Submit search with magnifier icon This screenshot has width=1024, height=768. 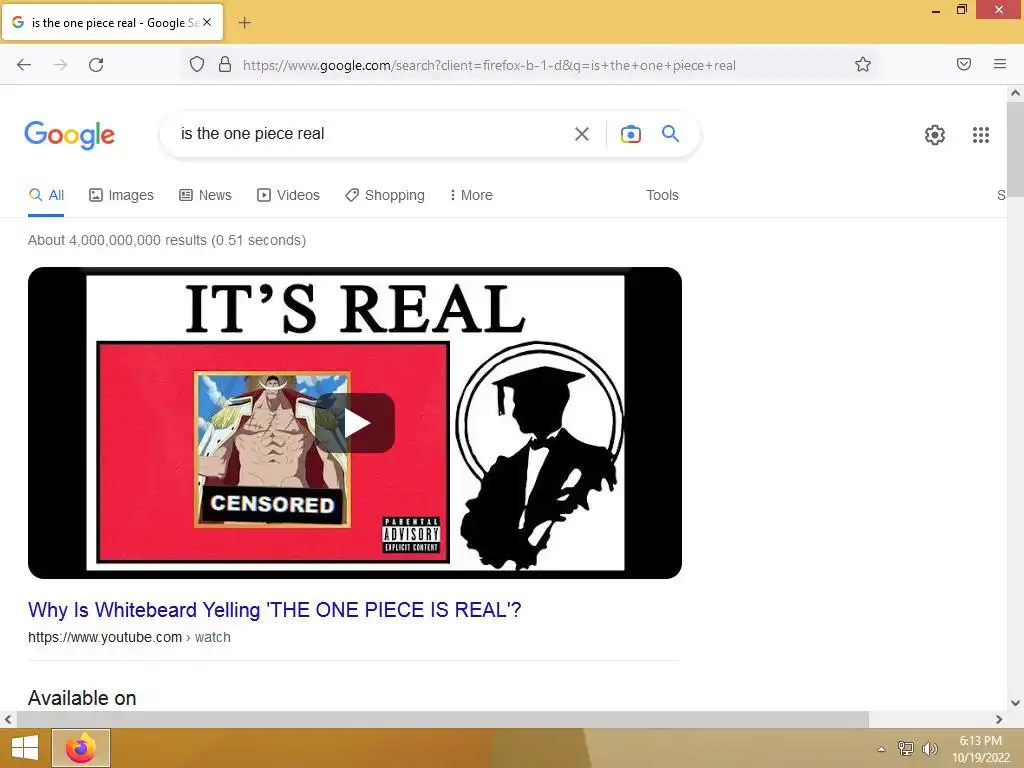point(671,133)
